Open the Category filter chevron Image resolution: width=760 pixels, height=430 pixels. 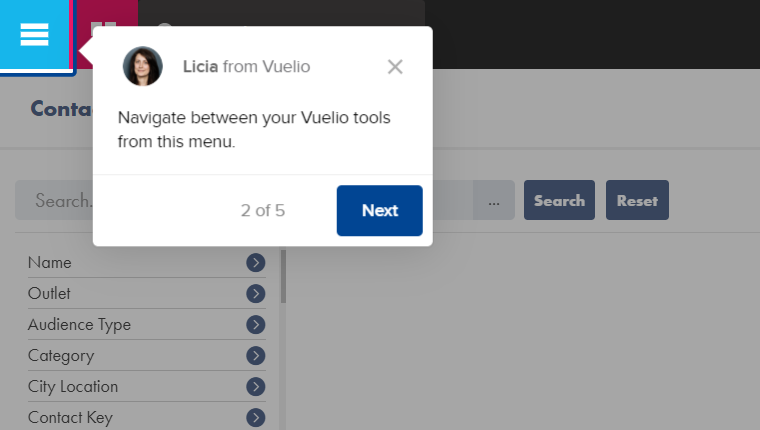[255, 356]
